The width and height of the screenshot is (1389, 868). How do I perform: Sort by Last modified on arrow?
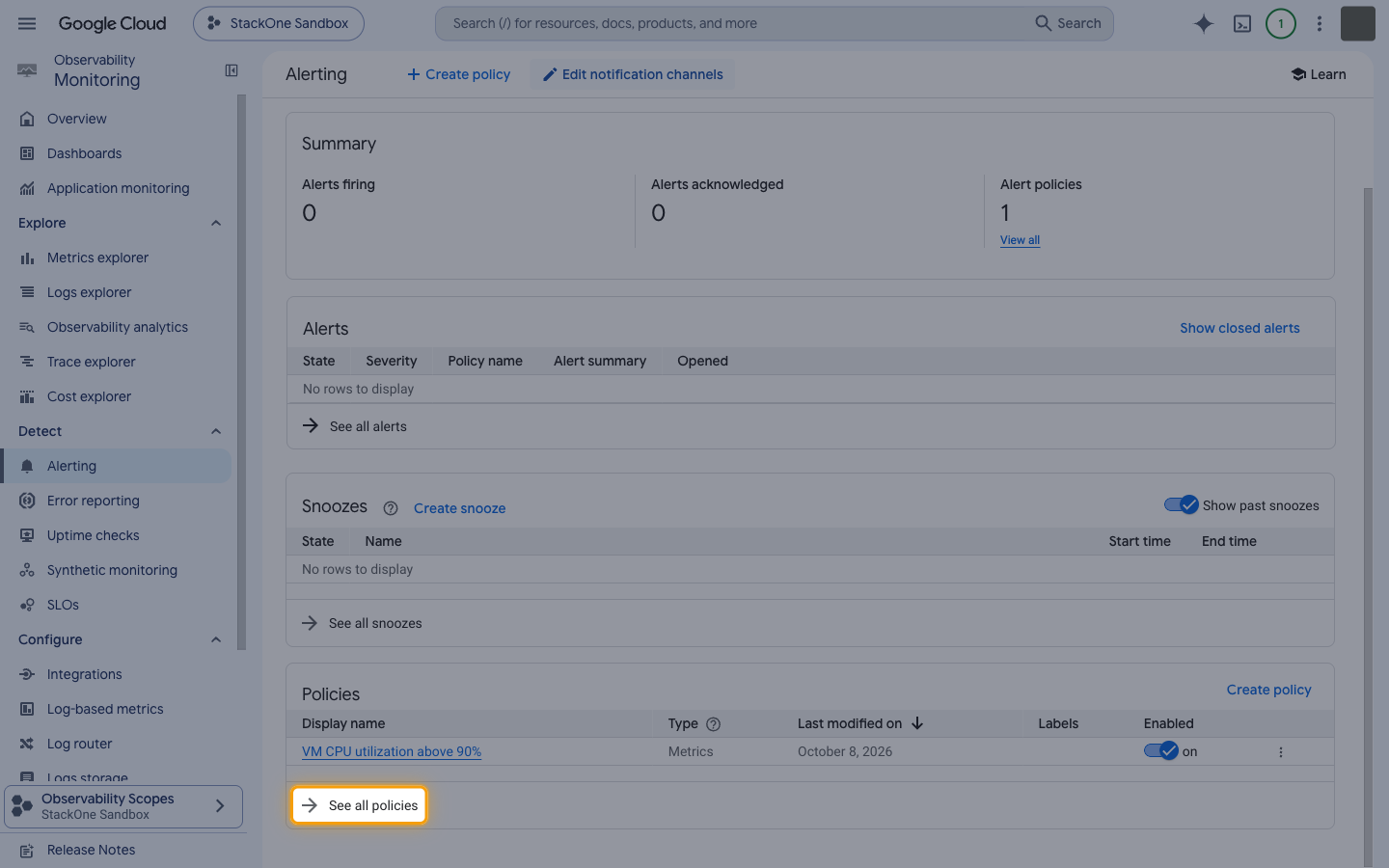(917, 723)
